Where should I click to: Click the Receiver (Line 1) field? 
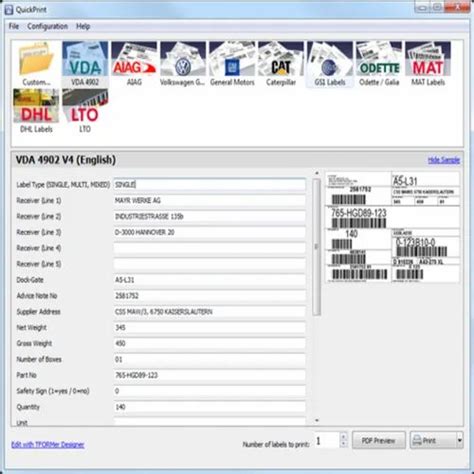pyautogui.click(x=210, y=200)
